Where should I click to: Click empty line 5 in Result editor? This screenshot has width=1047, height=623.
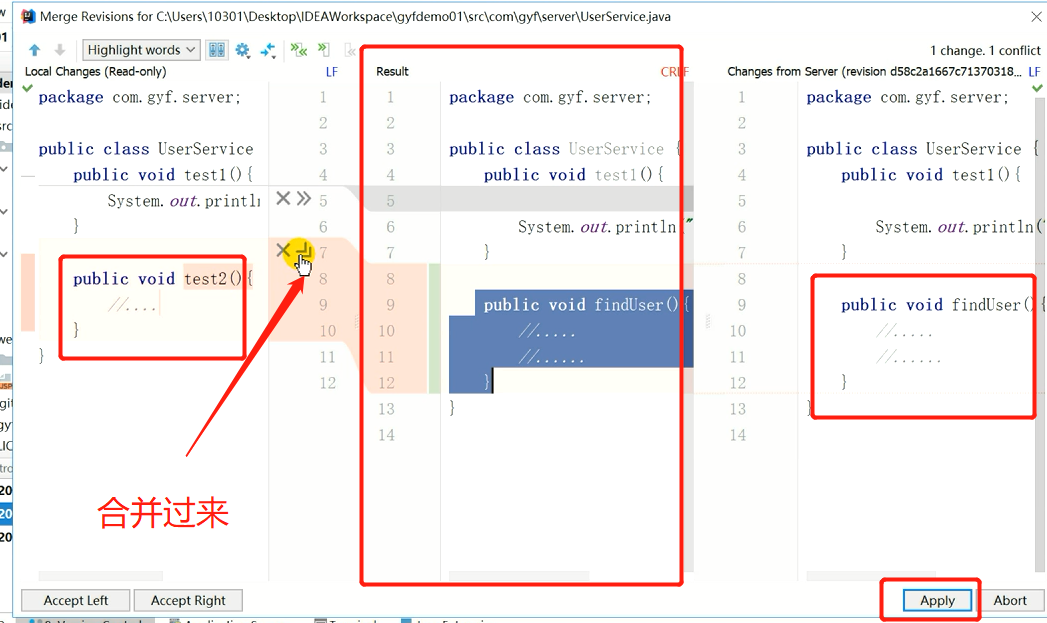pyautogui.click(x=566, y=200)
